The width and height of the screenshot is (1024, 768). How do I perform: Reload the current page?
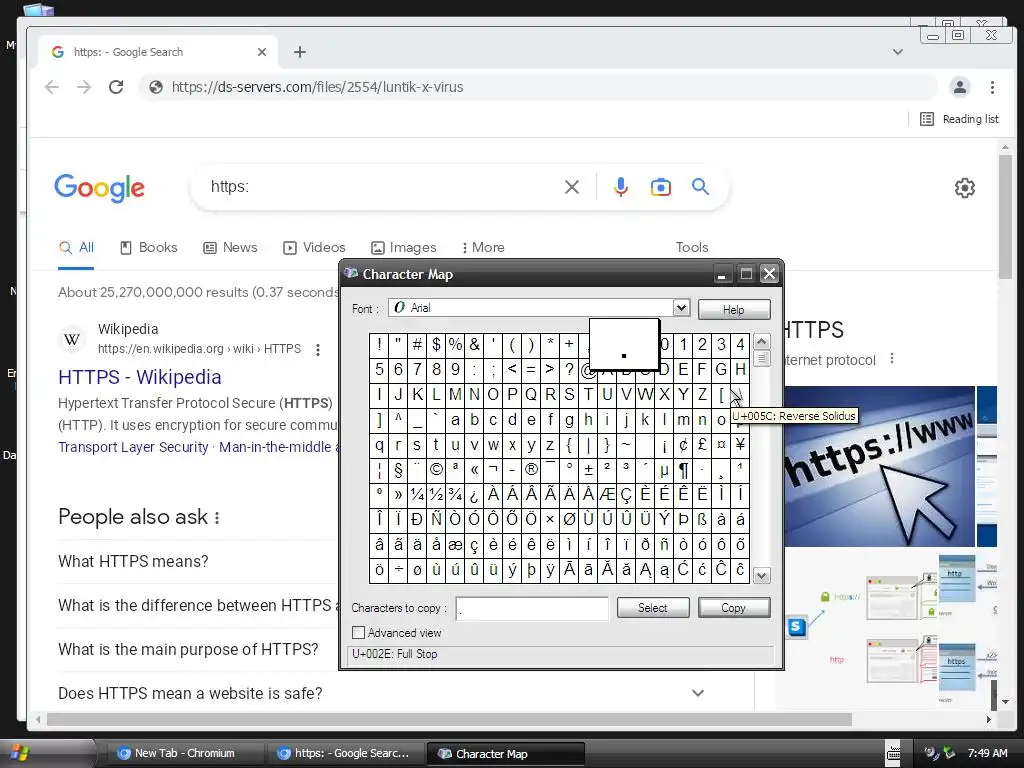click(x=116, y=87)
